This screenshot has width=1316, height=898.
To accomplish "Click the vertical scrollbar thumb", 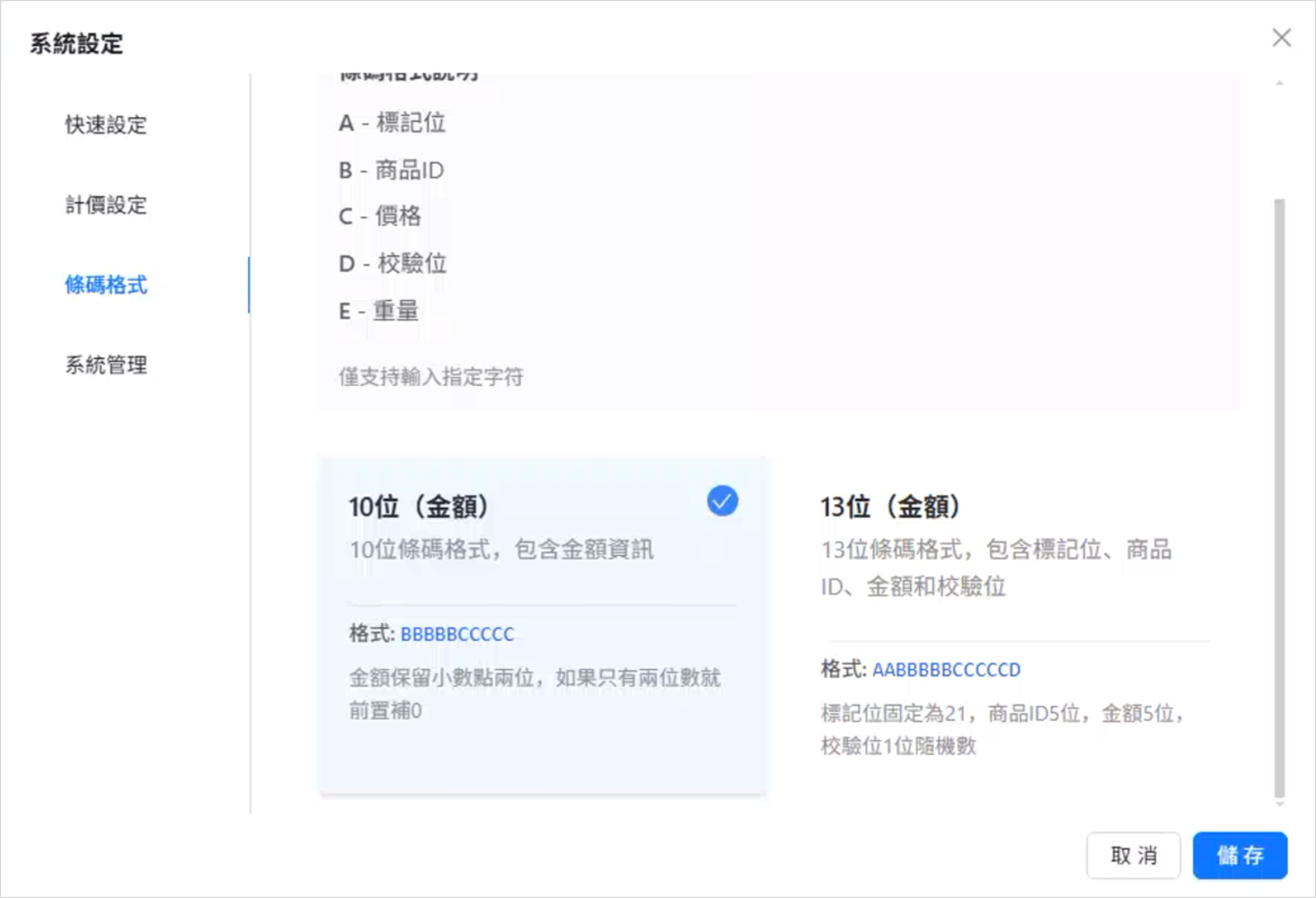I will point(1279,499).
